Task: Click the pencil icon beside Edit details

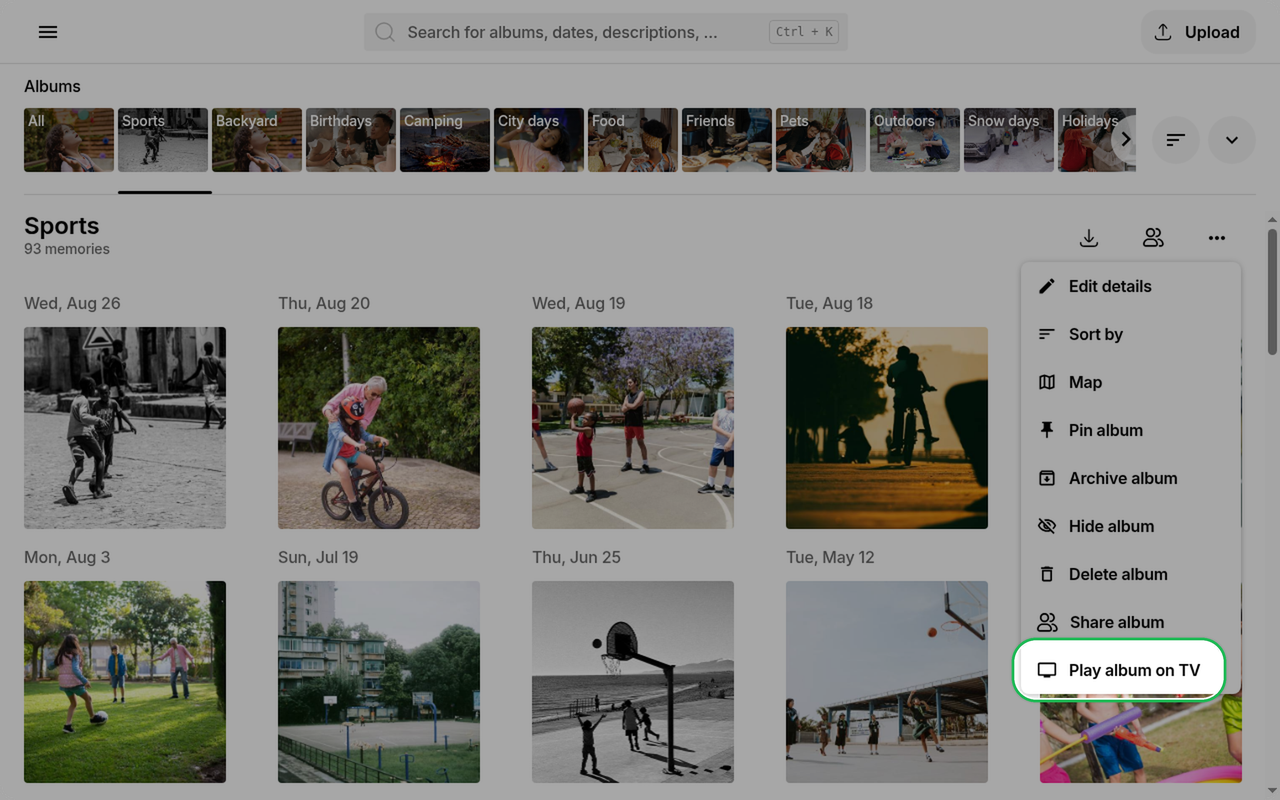Action: coord(1047,286)
